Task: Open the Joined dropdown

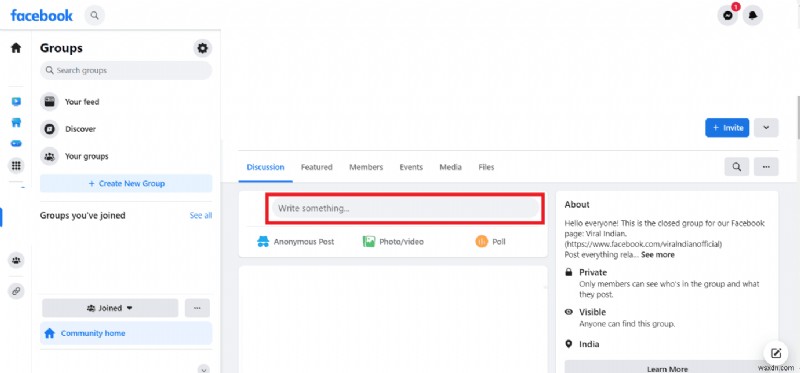Action: pos(110,308)
